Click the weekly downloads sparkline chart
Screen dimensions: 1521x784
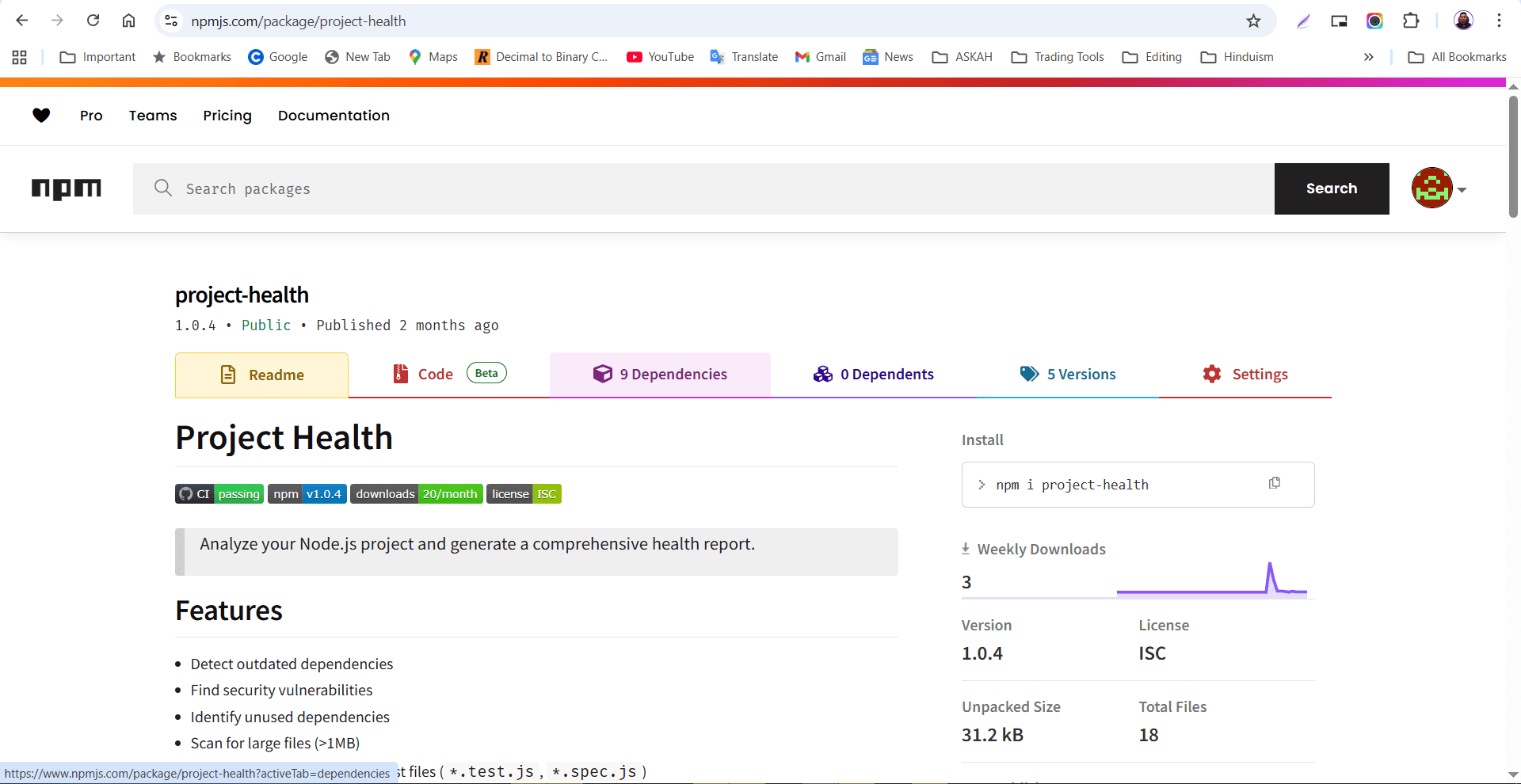click(1211, 580)
